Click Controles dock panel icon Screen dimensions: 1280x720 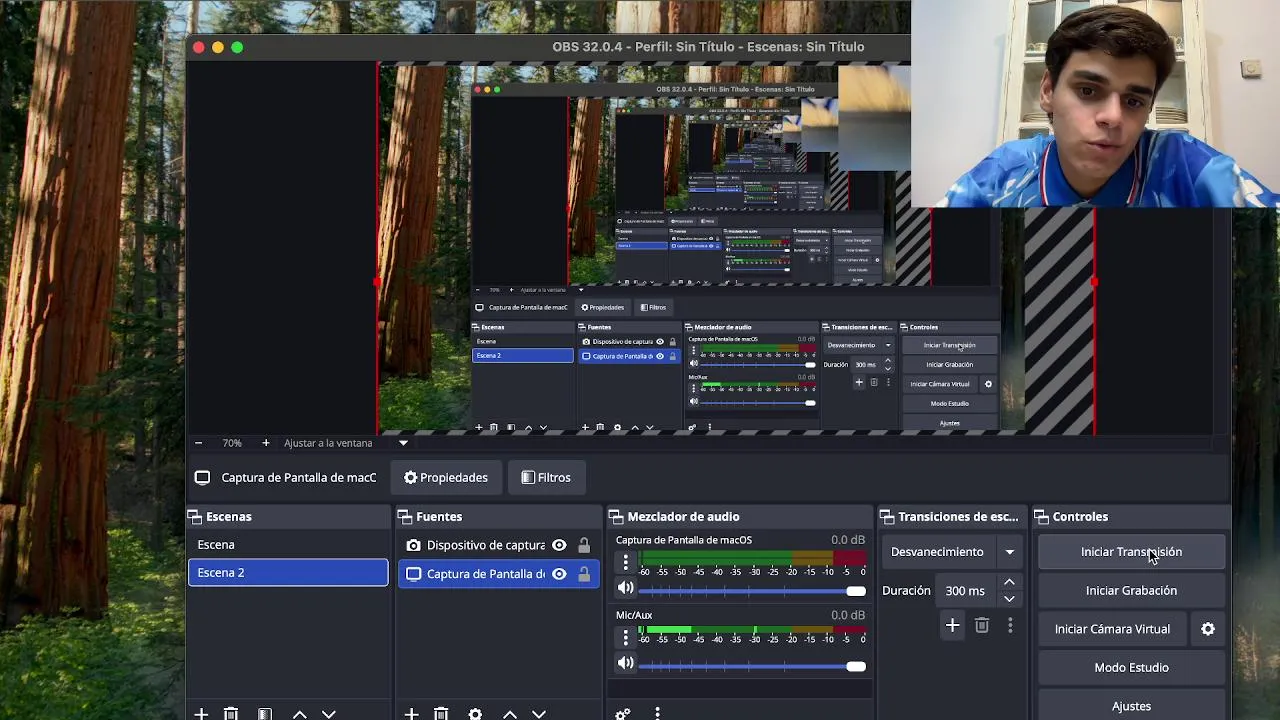click(1041, 517)
